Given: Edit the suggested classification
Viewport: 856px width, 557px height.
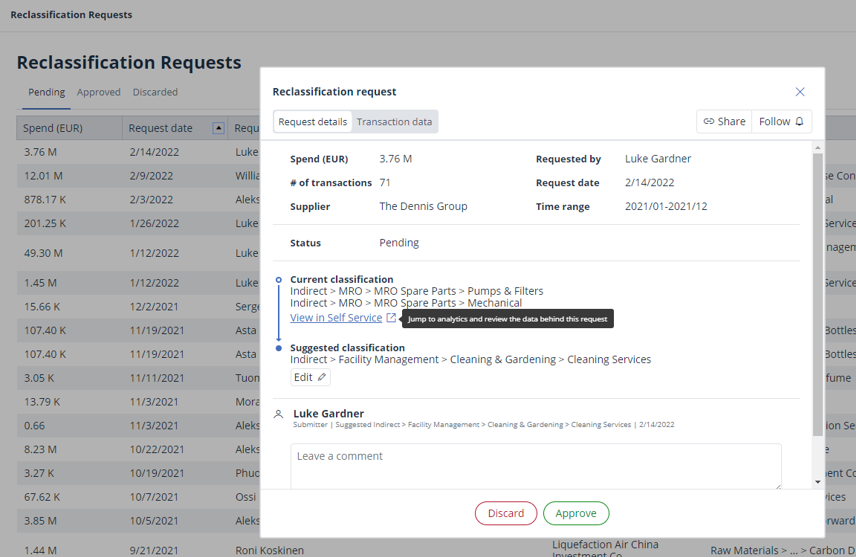Looking at the screenshot, I should tap(310, 377).
